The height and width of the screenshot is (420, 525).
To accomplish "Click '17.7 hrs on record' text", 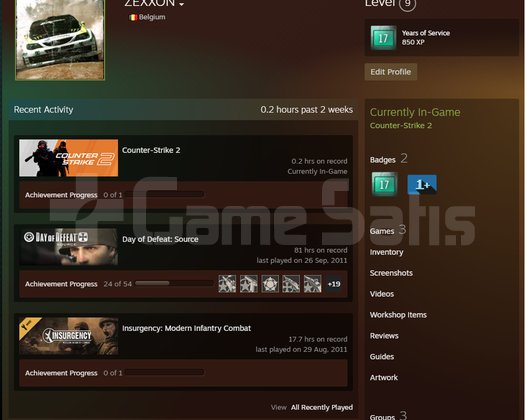I will 318,339.
